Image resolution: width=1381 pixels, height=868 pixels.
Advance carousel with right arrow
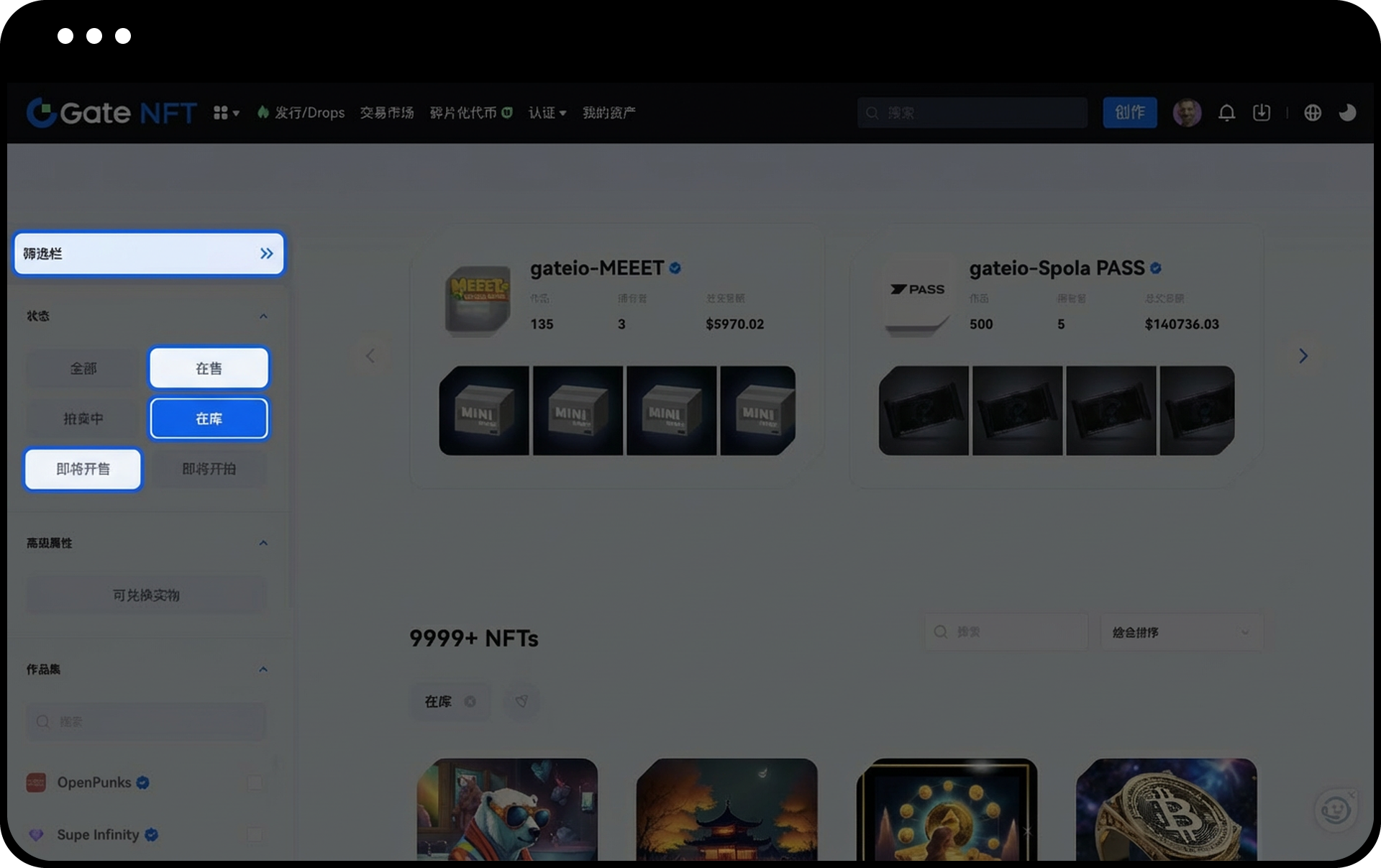click(x=1303, y=356)
